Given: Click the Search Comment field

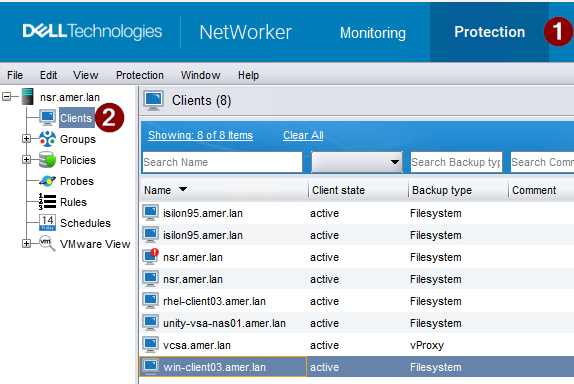Looking at the screenshot, I should (542, 162).
